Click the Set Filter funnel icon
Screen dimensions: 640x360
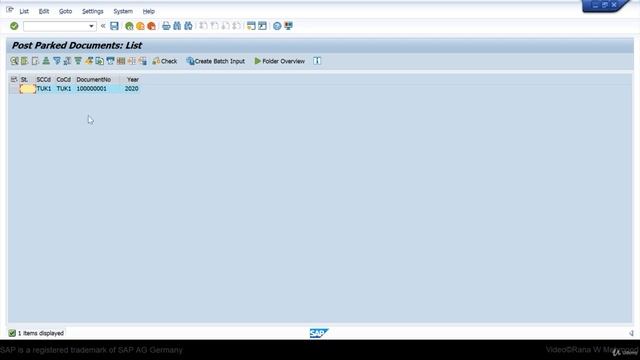57,61
